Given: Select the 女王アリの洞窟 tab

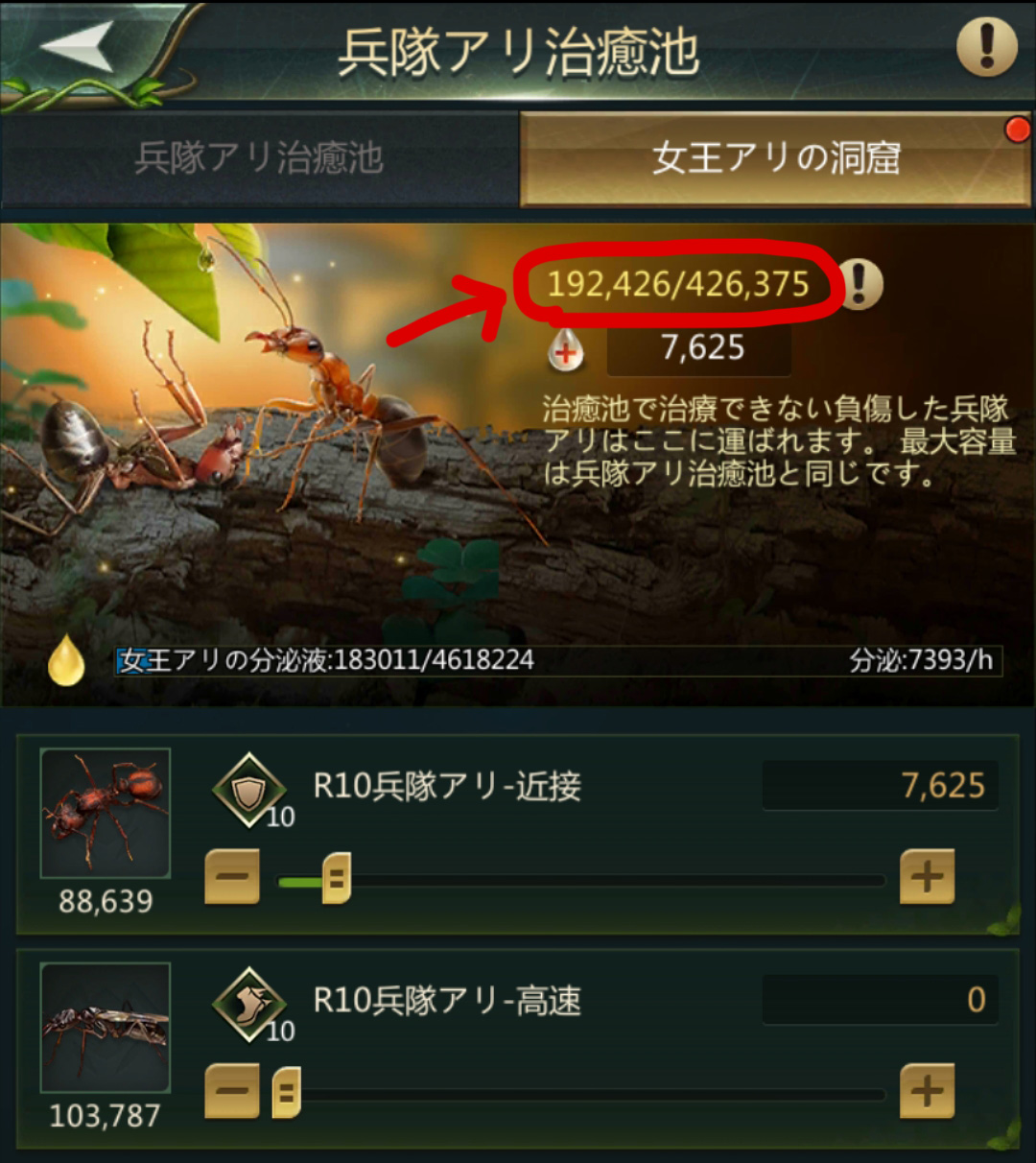Looking at the screenshot, I should (775, 158).
